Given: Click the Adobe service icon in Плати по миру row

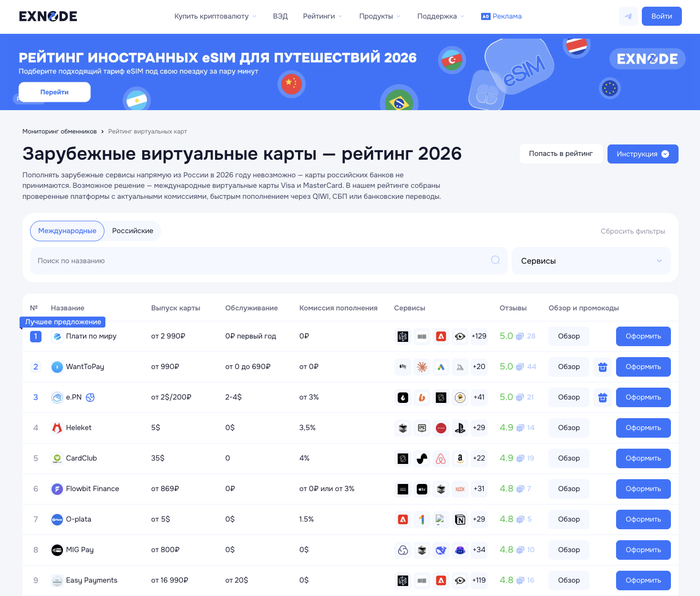Looking at the screenshot, I should coord(441,337).
